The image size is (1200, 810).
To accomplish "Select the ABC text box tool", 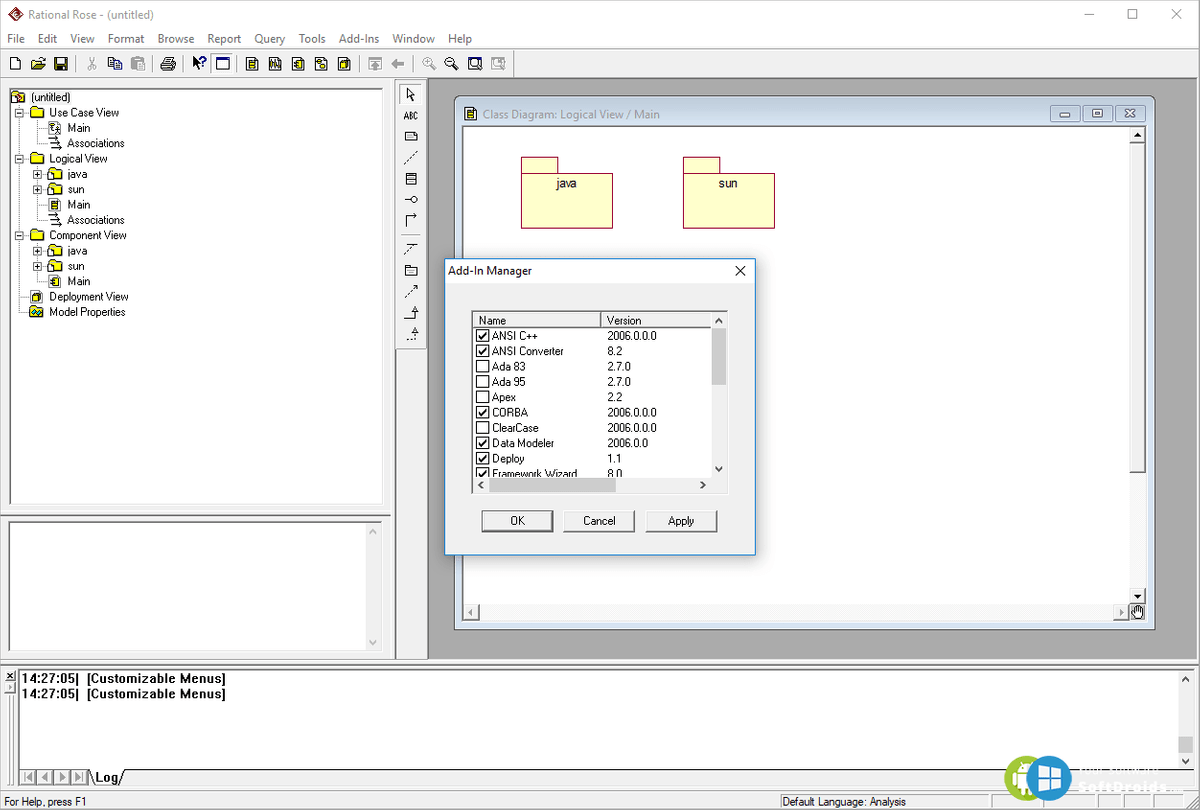I will tap(411, 115).
